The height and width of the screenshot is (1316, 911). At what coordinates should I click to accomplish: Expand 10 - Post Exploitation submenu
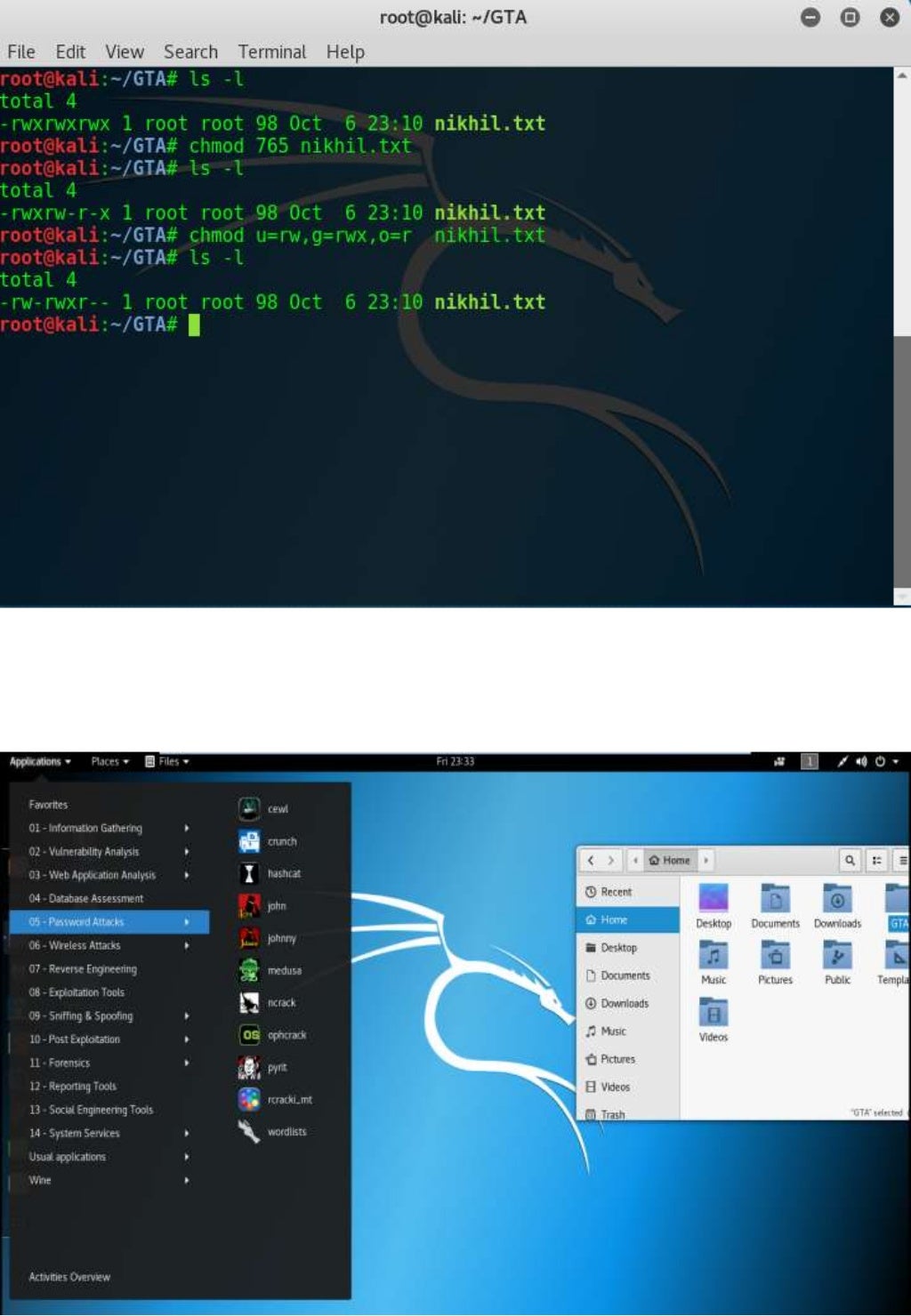(109, 1039)
